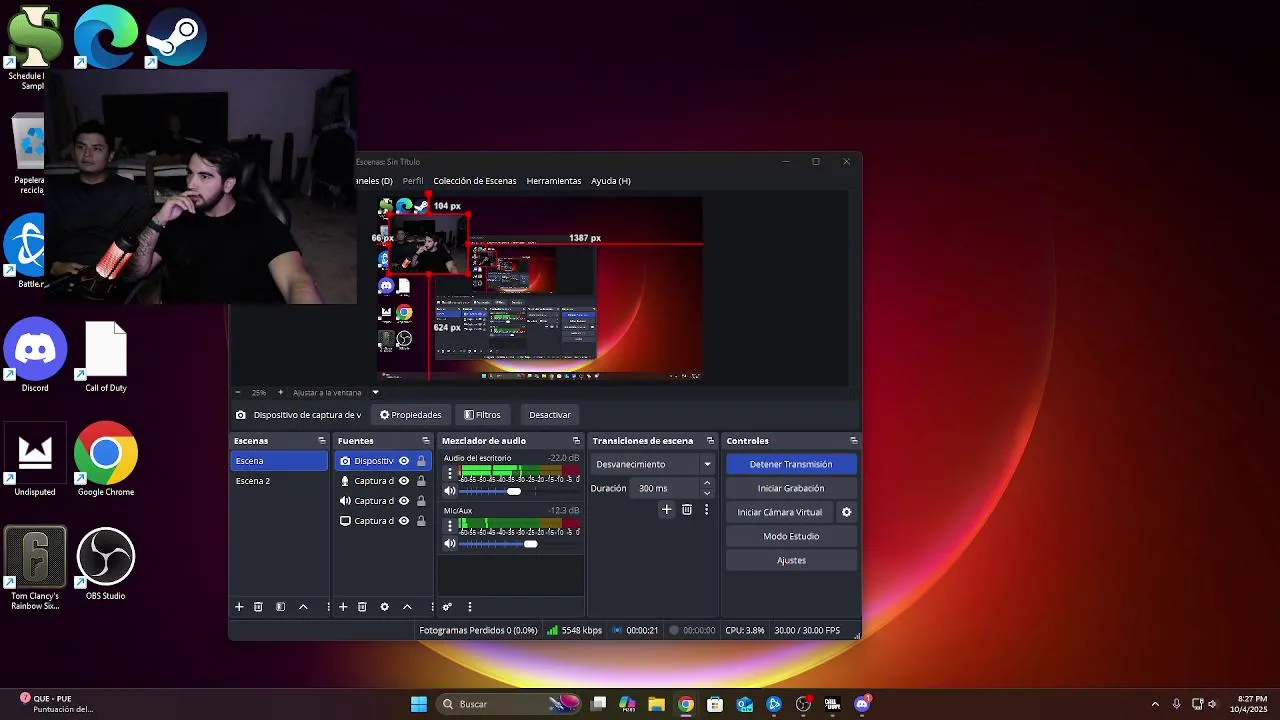Viewport: 1280px width, 720px height.
Task: Open virtual camera settings gear icon
Action: 846,512
